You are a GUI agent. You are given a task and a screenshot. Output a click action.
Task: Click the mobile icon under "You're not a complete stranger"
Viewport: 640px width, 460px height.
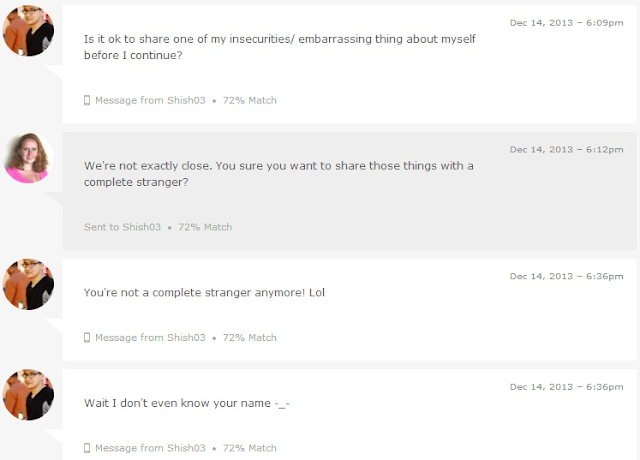pyautogui.click(x=87, y=338)
